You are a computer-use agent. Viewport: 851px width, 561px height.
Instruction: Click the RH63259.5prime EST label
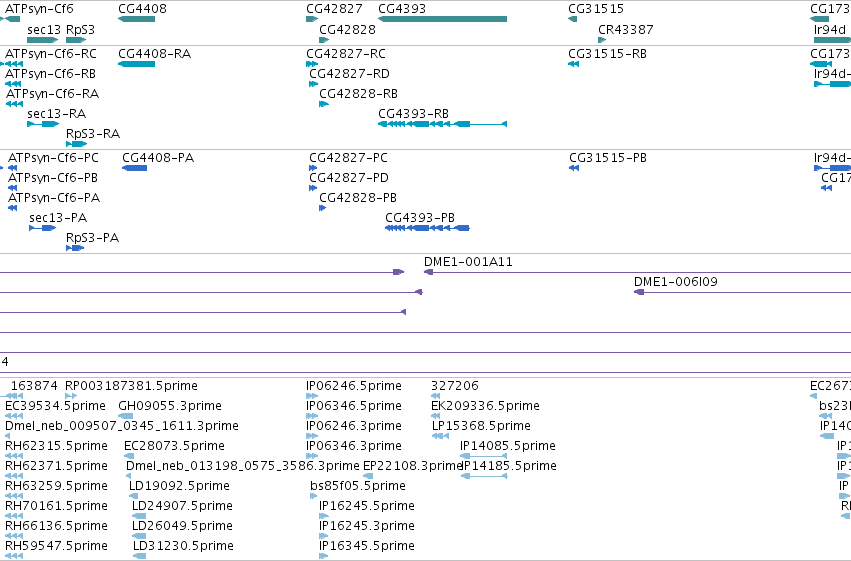tap(56, 486)
